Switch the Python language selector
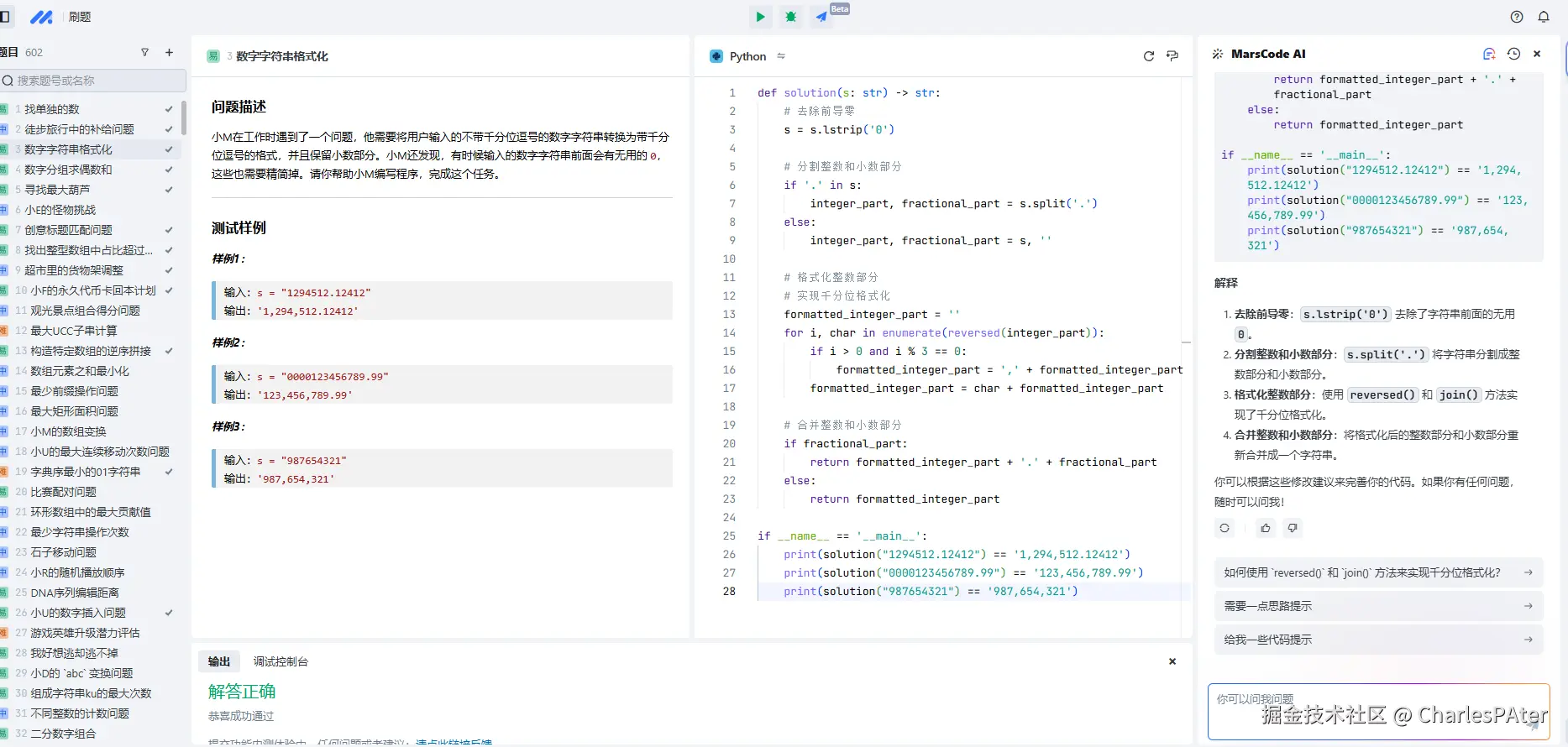Image resolution: width=1568 pixels, height=747 pixels. coord(747,56)
